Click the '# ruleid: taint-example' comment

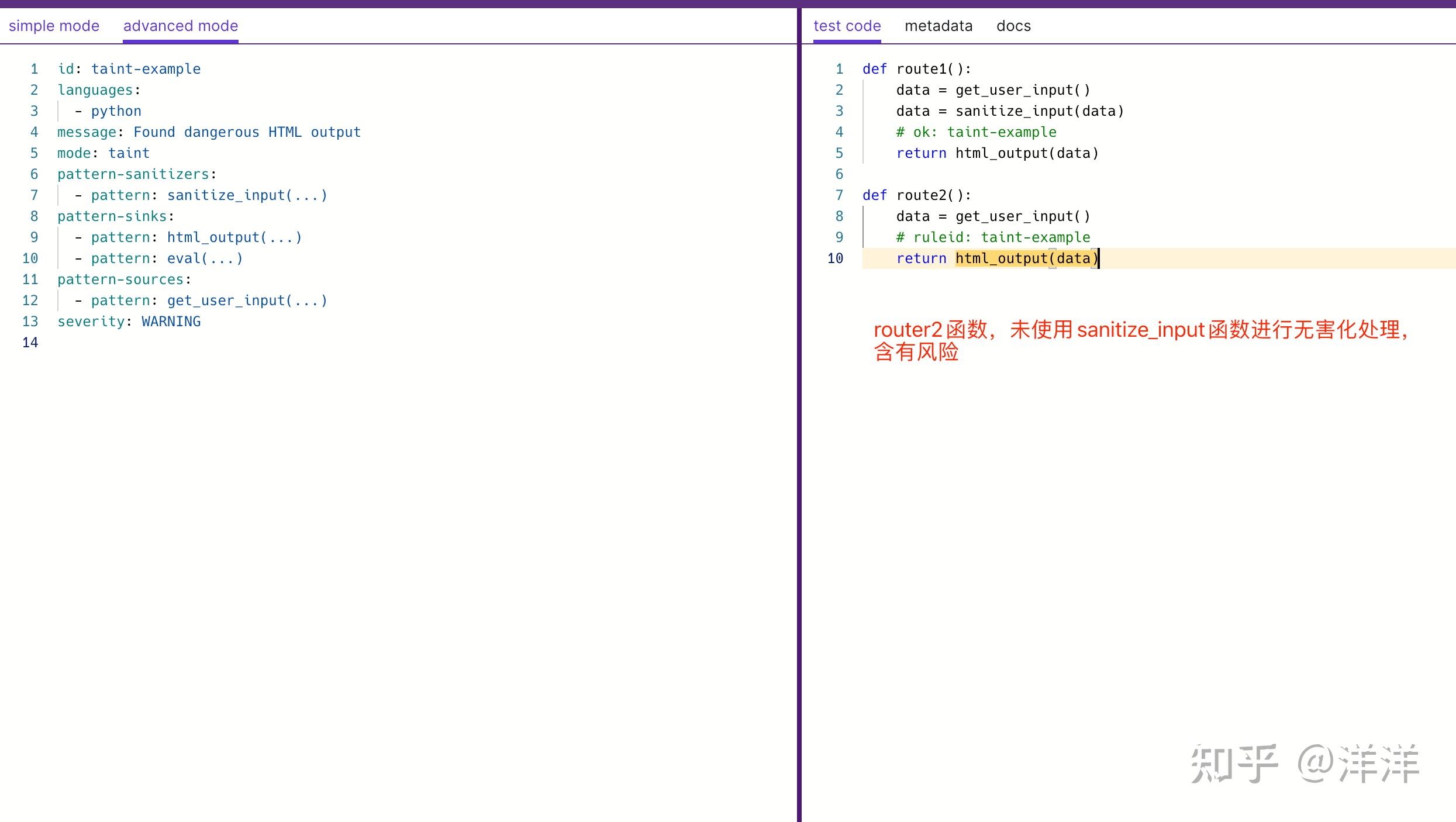[x=993, y=237]
